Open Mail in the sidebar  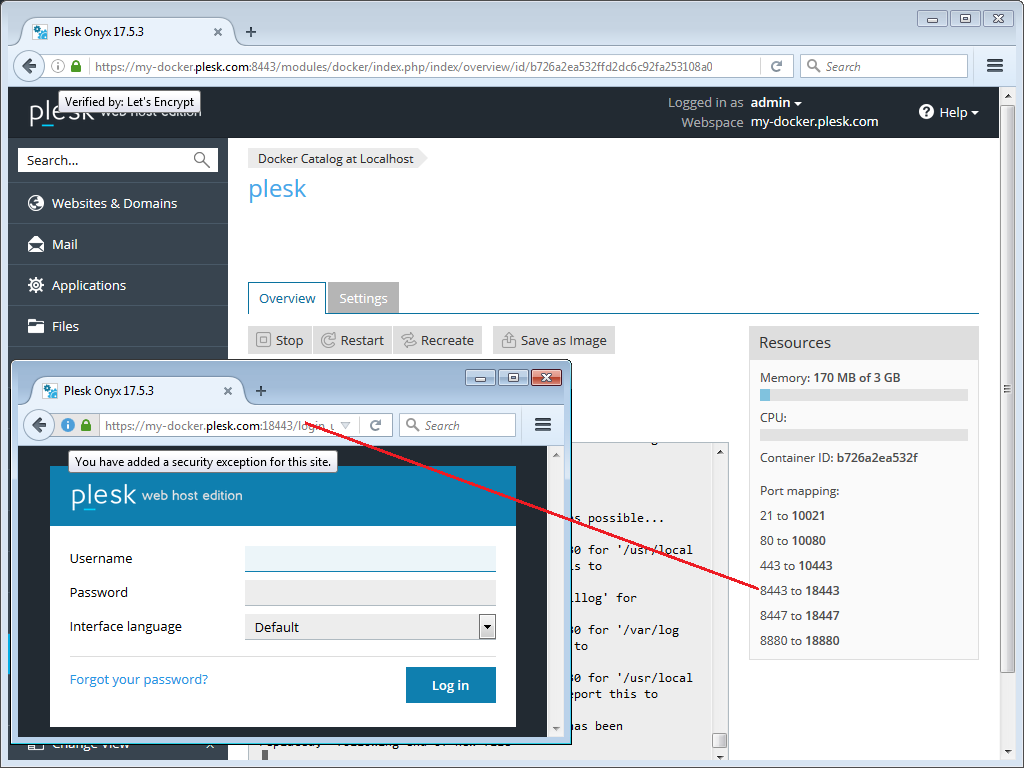click(118, 244)
